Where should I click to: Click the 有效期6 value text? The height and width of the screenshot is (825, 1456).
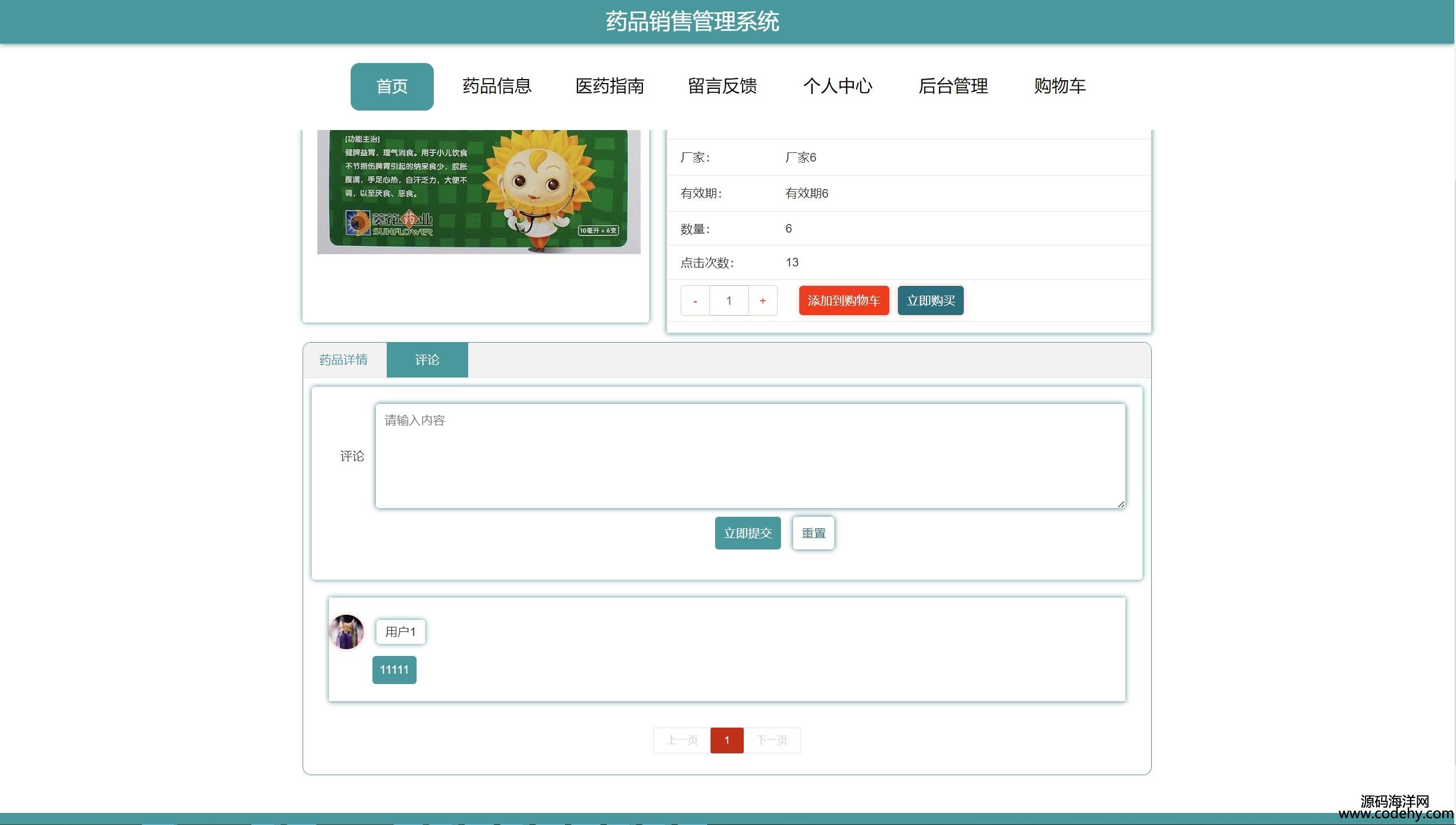pyautogui.click(x=807, y=194)
